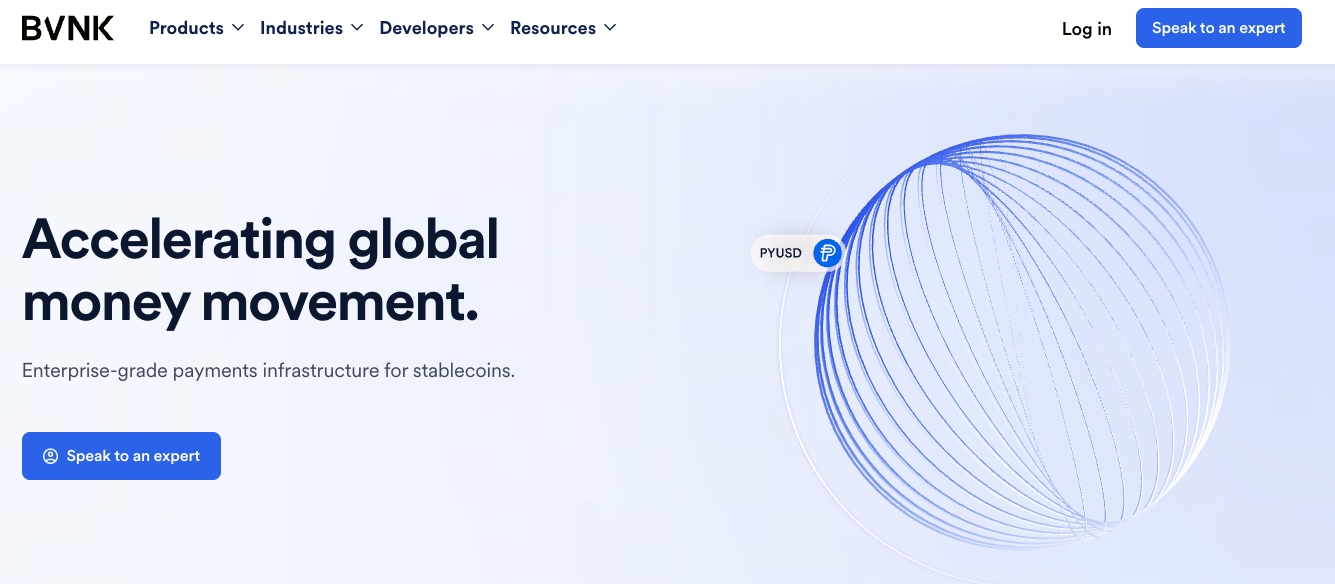Click the PayPal PYUSD coin icon

coord(826,253)
